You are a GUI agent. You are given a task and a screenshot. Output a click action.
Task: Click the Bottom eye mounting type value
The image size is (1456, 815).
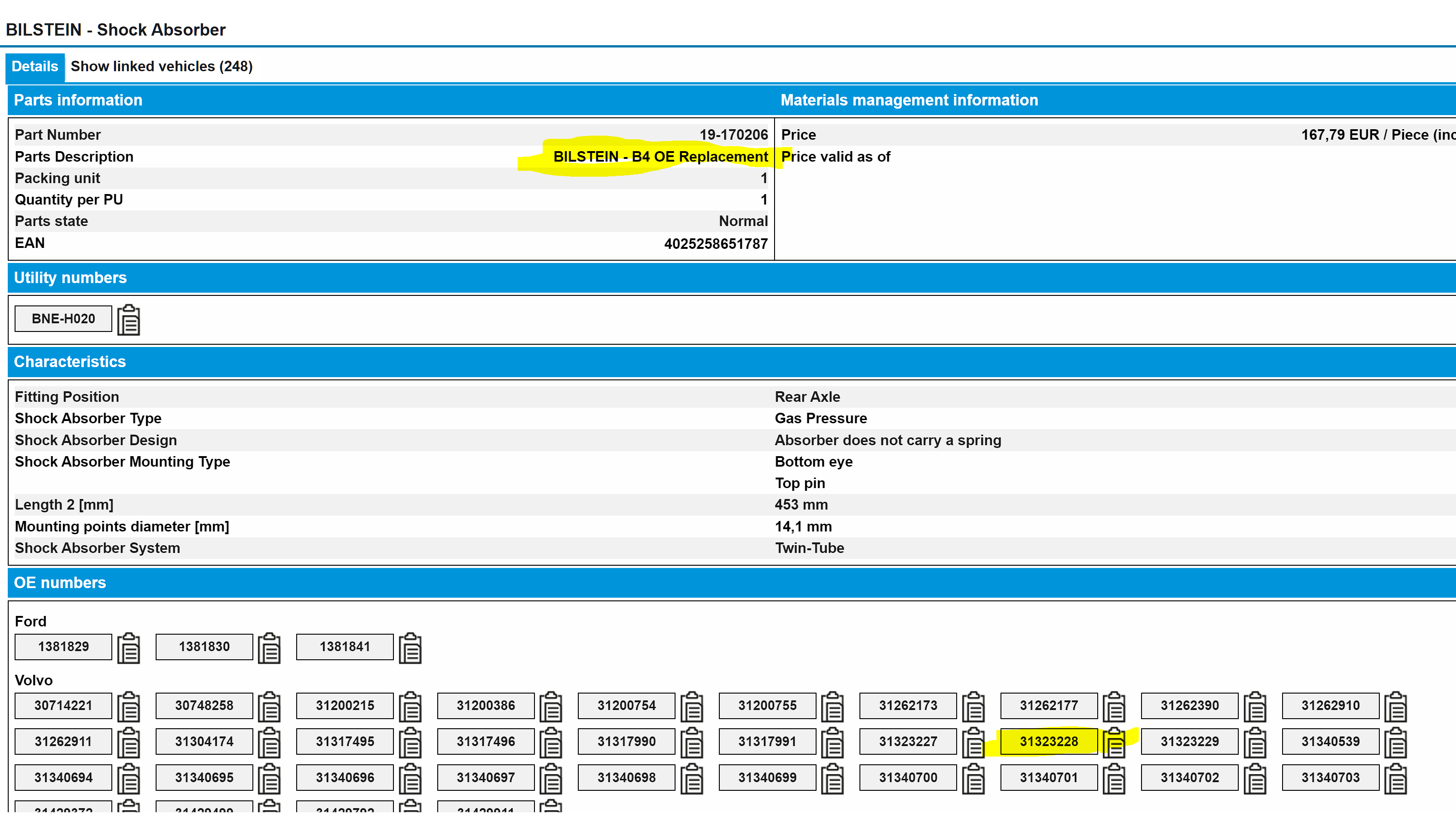point(813,462)
